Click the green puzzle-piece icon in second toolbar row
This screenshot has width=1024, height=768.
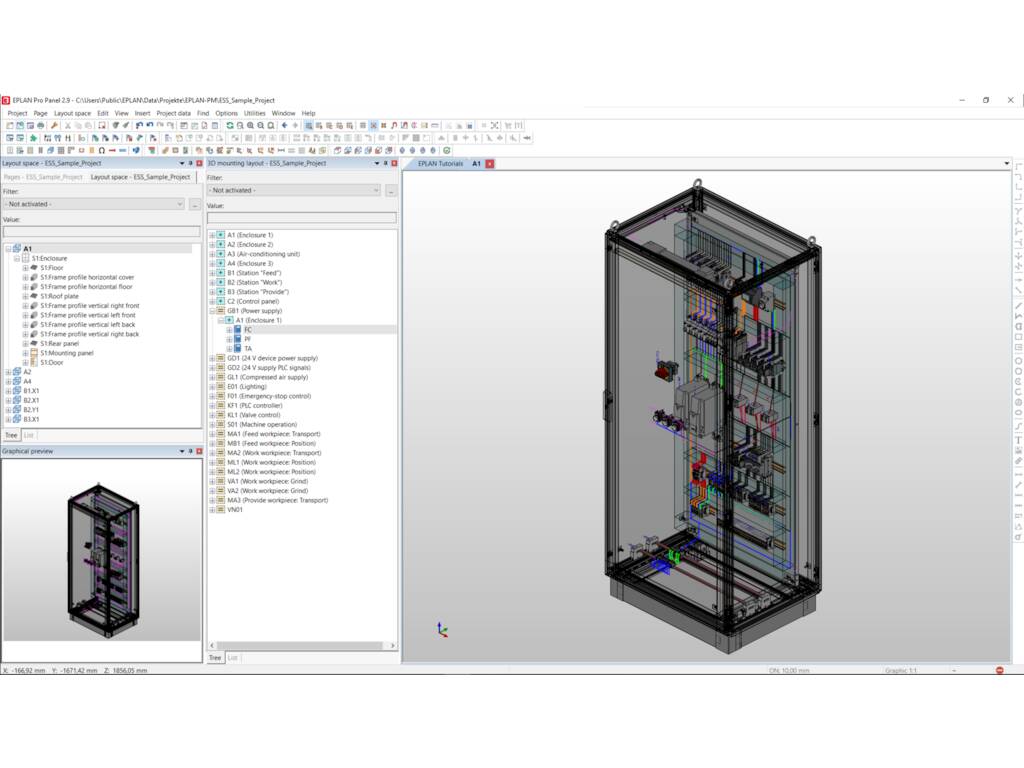pos(33,138)
